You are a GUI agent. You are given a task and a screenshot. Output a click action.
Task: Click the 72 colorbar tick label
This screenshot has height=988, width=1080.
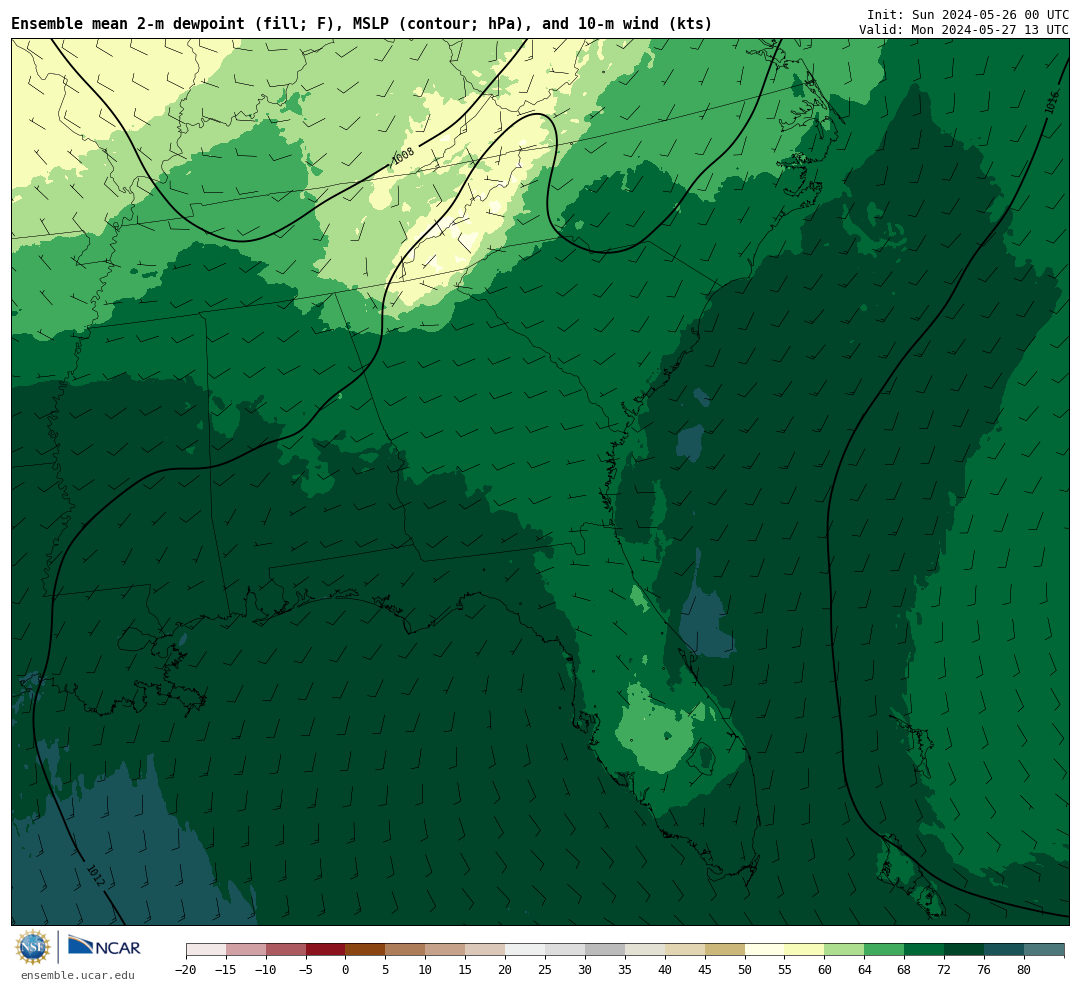945,969
